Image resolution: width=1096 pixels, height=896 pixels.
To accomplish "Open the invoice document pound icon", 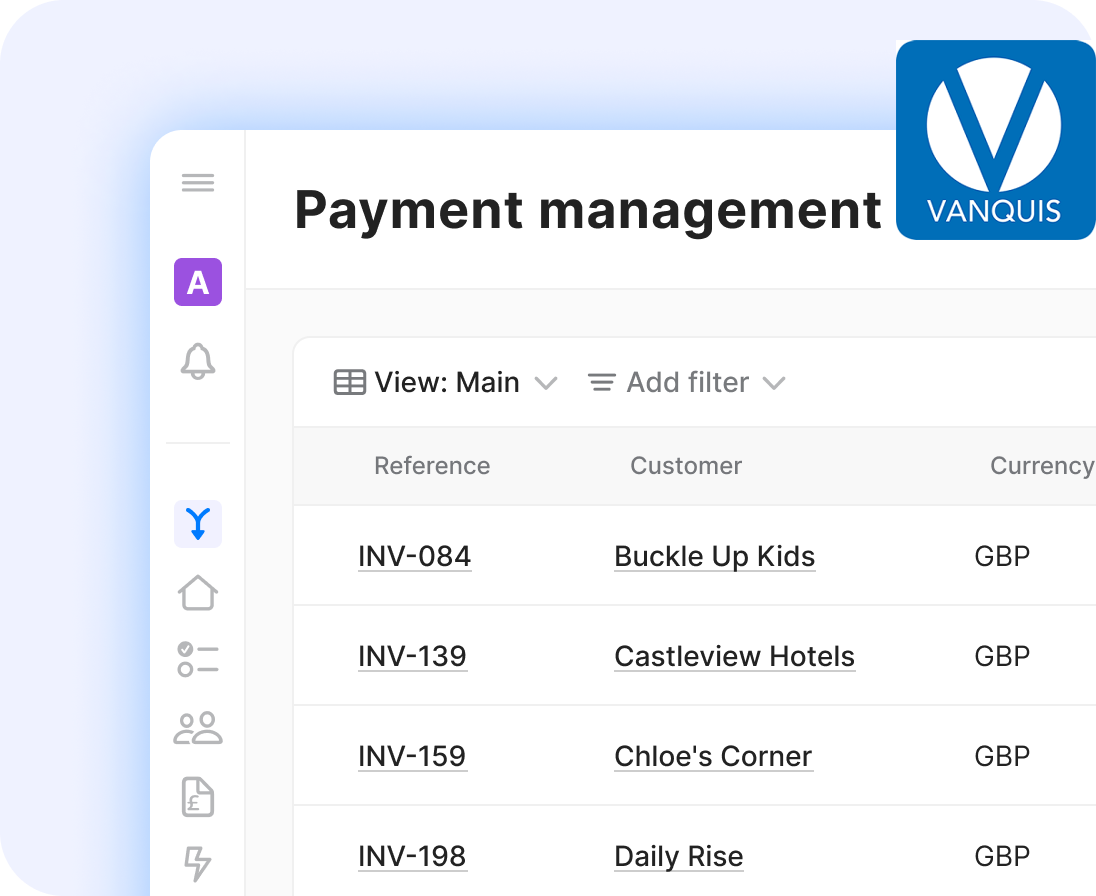I will pos(198,797).
